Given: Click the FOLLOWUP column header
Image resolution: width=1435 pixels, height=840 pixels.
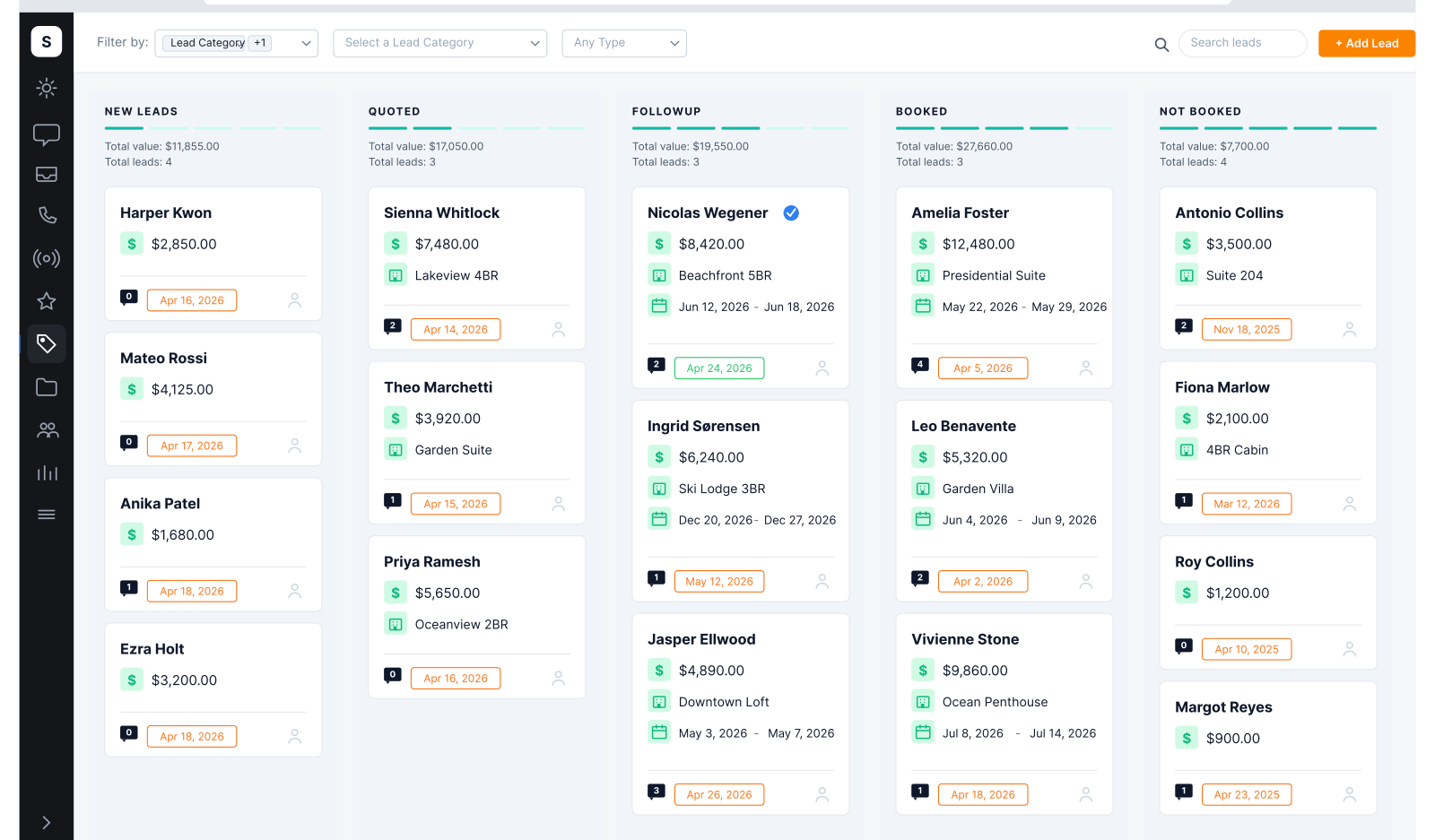Looking at the screenshot, I should point(666,111).
